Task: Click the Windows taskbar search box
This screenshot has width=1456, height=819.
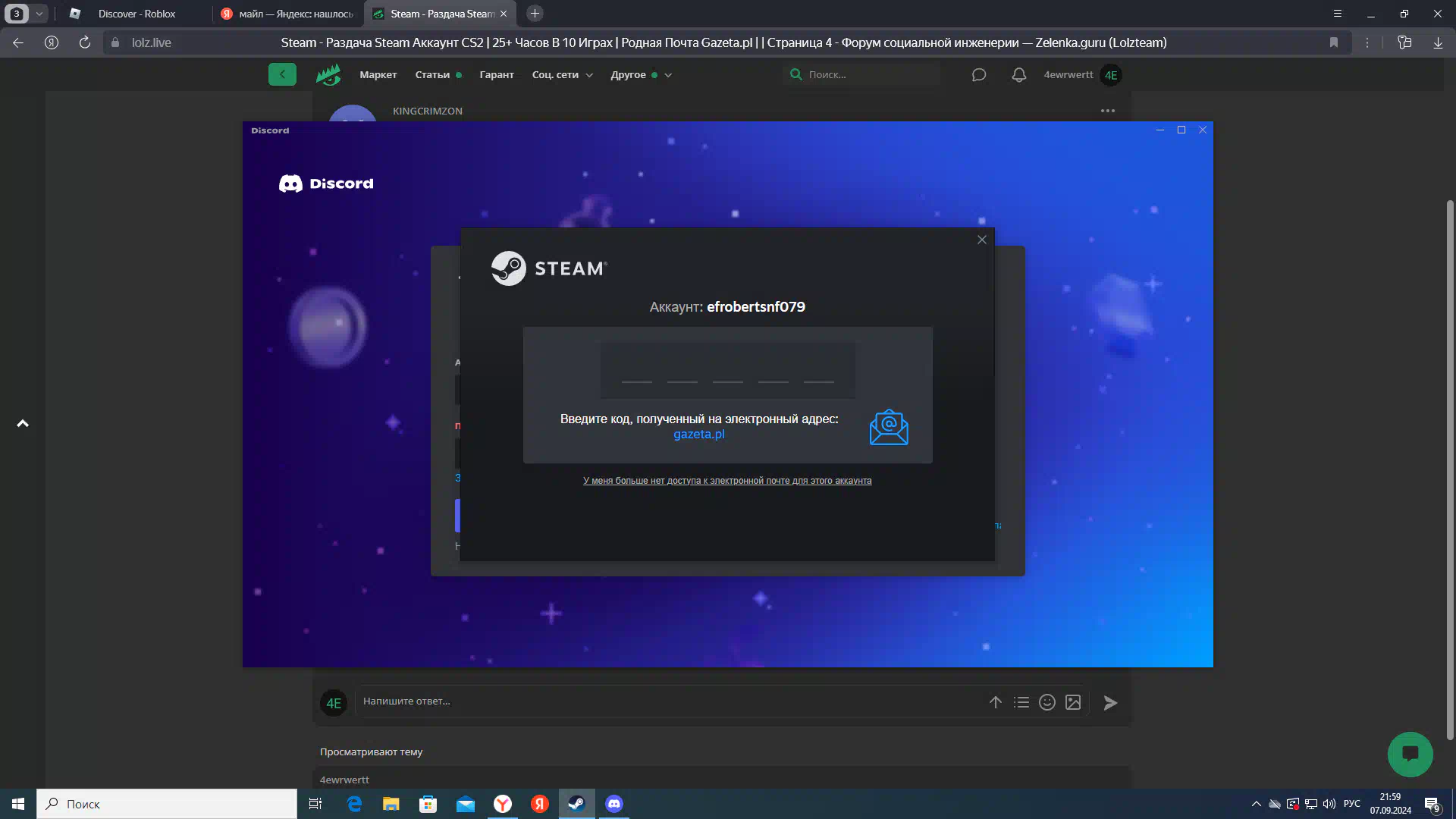Action: (x=167, y=804)
